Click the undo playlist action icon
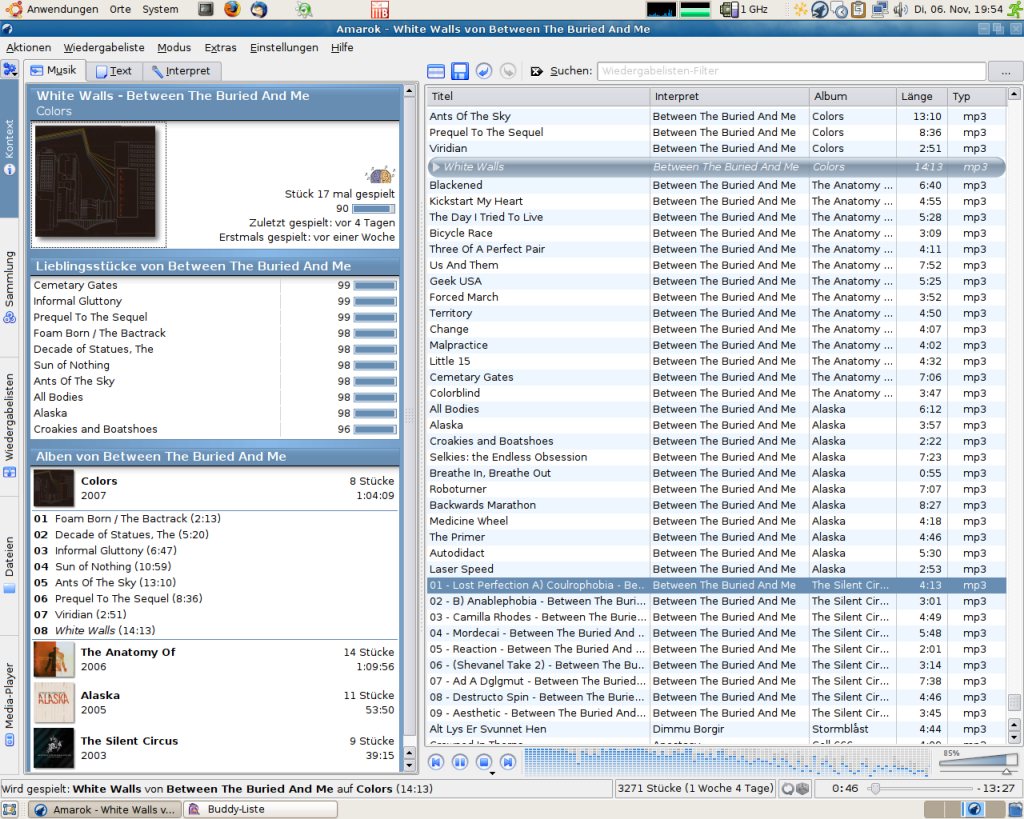The image size is (1024, 819). tap(483, 71)
